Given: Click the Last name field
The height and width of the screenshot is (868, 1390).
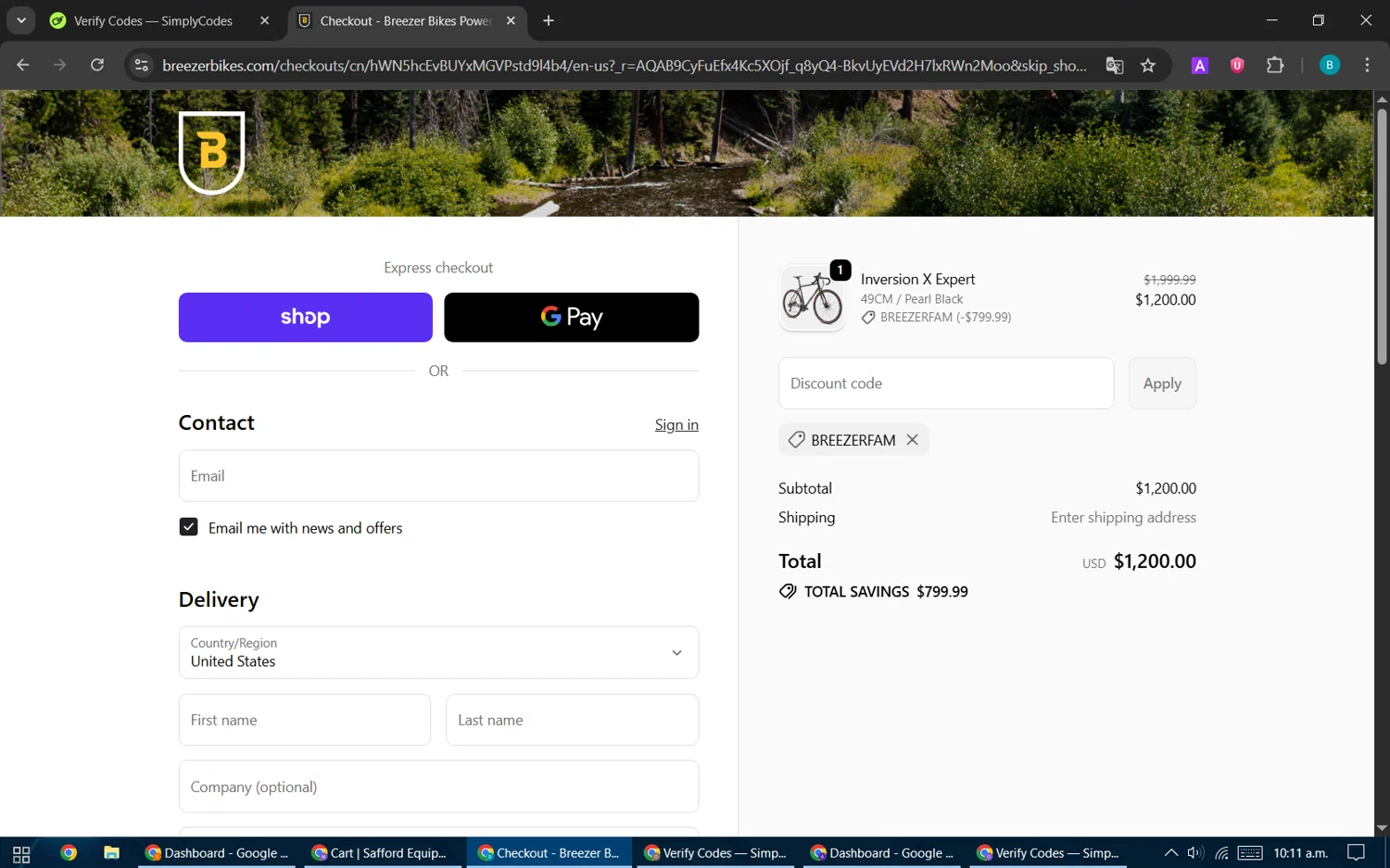Looking at the screenshot, I should coord(572,720).
